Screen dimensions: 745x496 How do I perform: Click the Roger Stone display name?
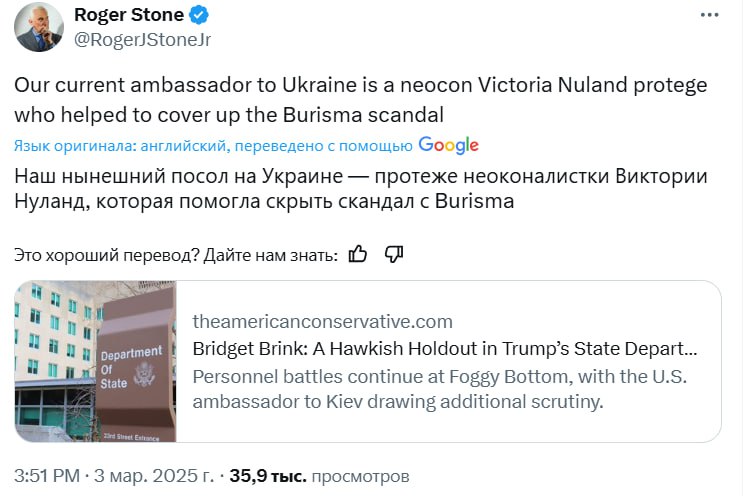point(129,16)
